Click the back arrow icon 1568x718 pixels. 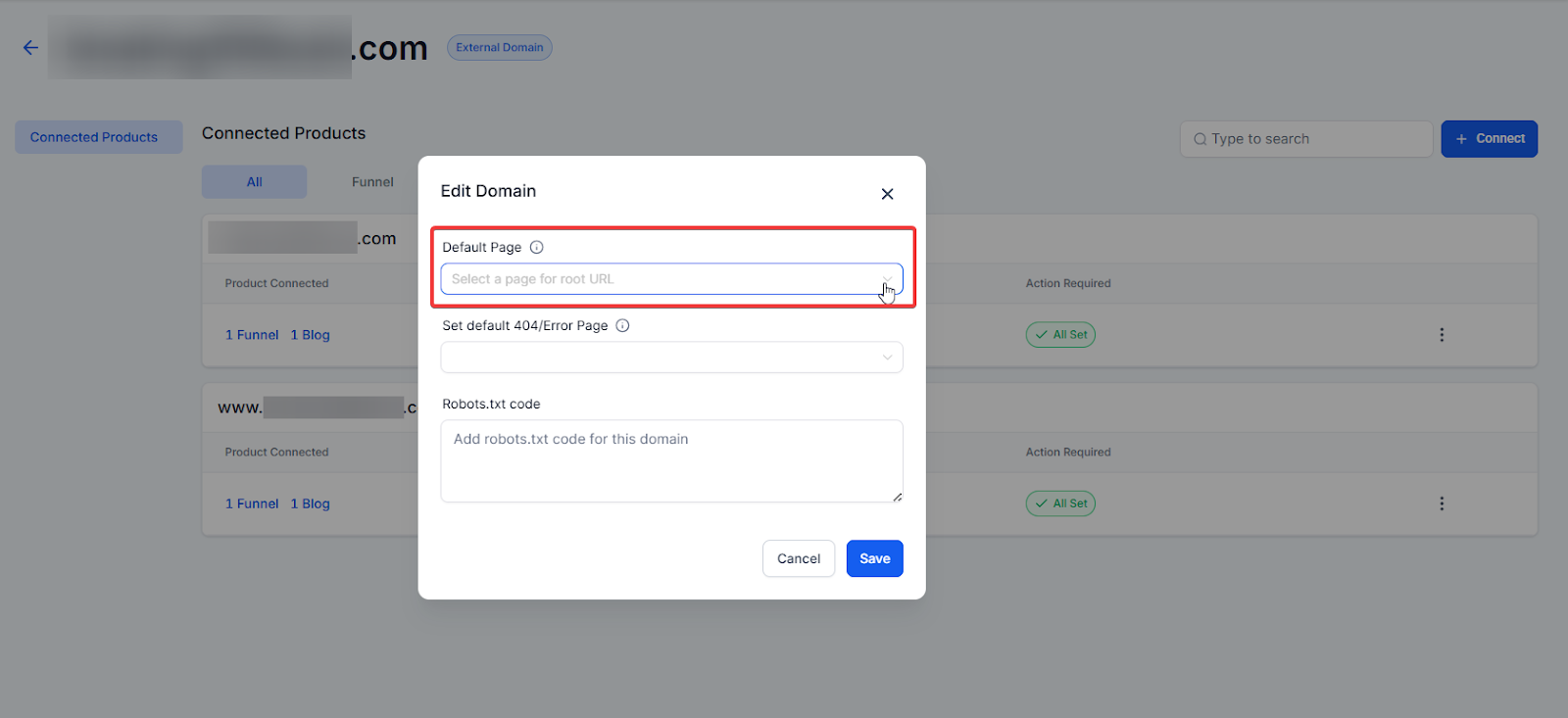pos(30,47)
